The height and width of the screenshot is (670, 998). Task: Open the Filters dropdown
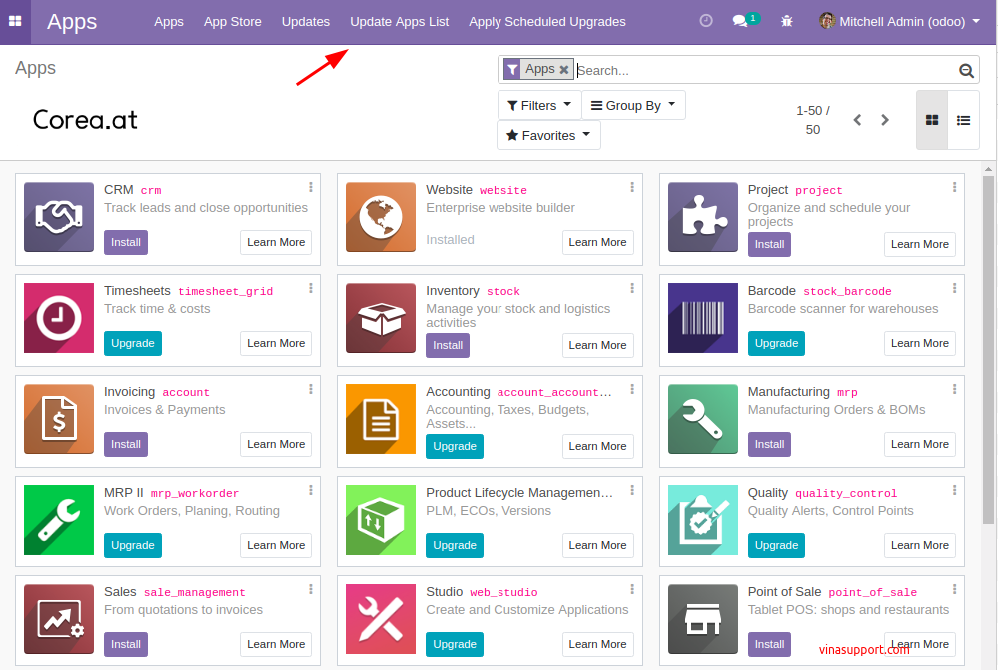click(539, 105)
